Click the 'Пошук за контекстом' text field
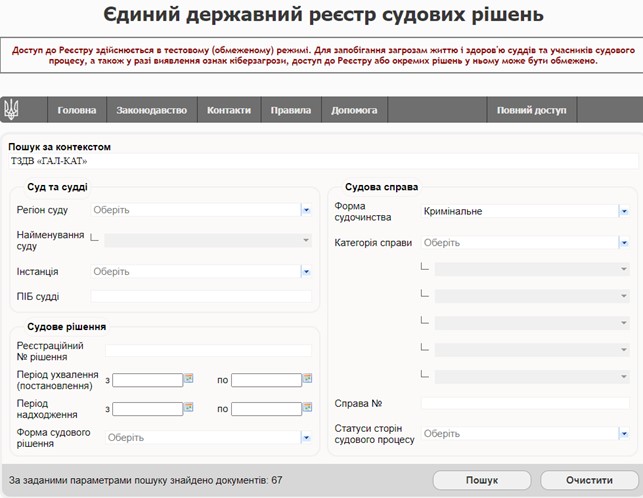The width and height of the screenshot is (643, 498). click(320, 160)
